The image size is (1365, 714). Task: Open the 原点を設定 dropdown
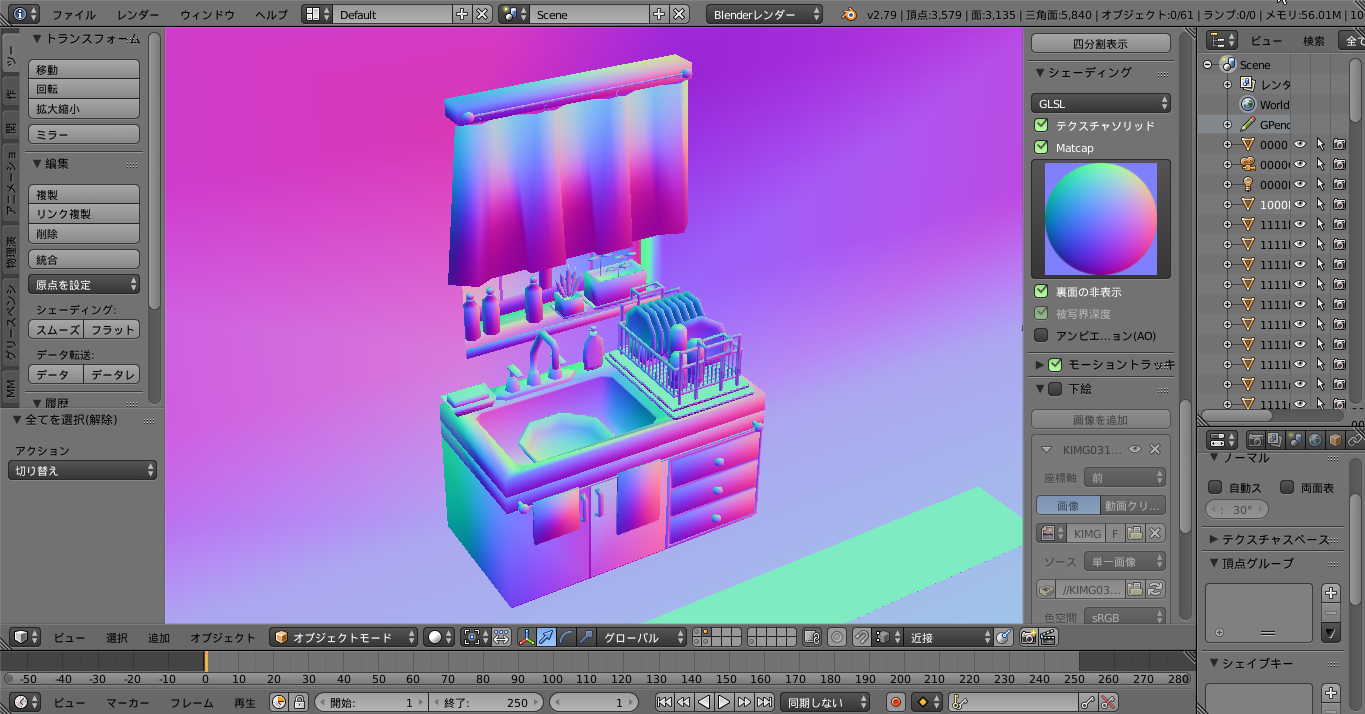pos(84,285)
